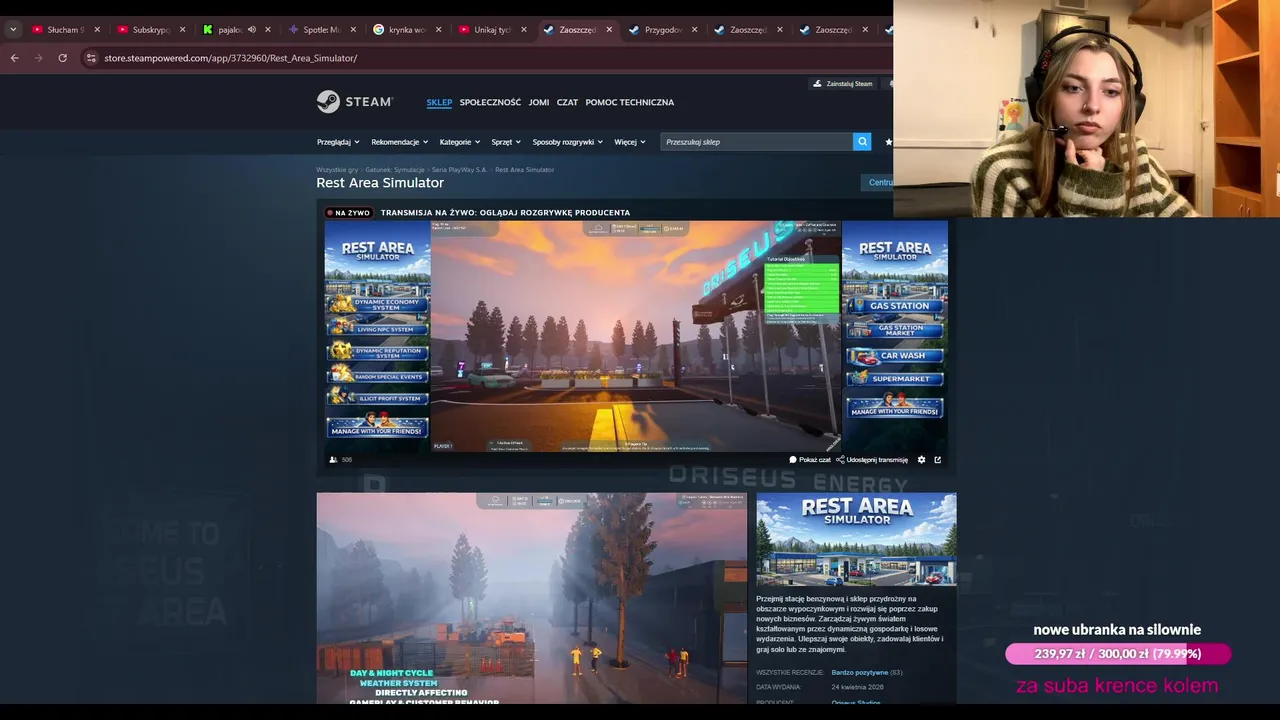Open the Bardzo pozytywne reviews link
This screenshot has width=1280, height=720.
(859, 673)
